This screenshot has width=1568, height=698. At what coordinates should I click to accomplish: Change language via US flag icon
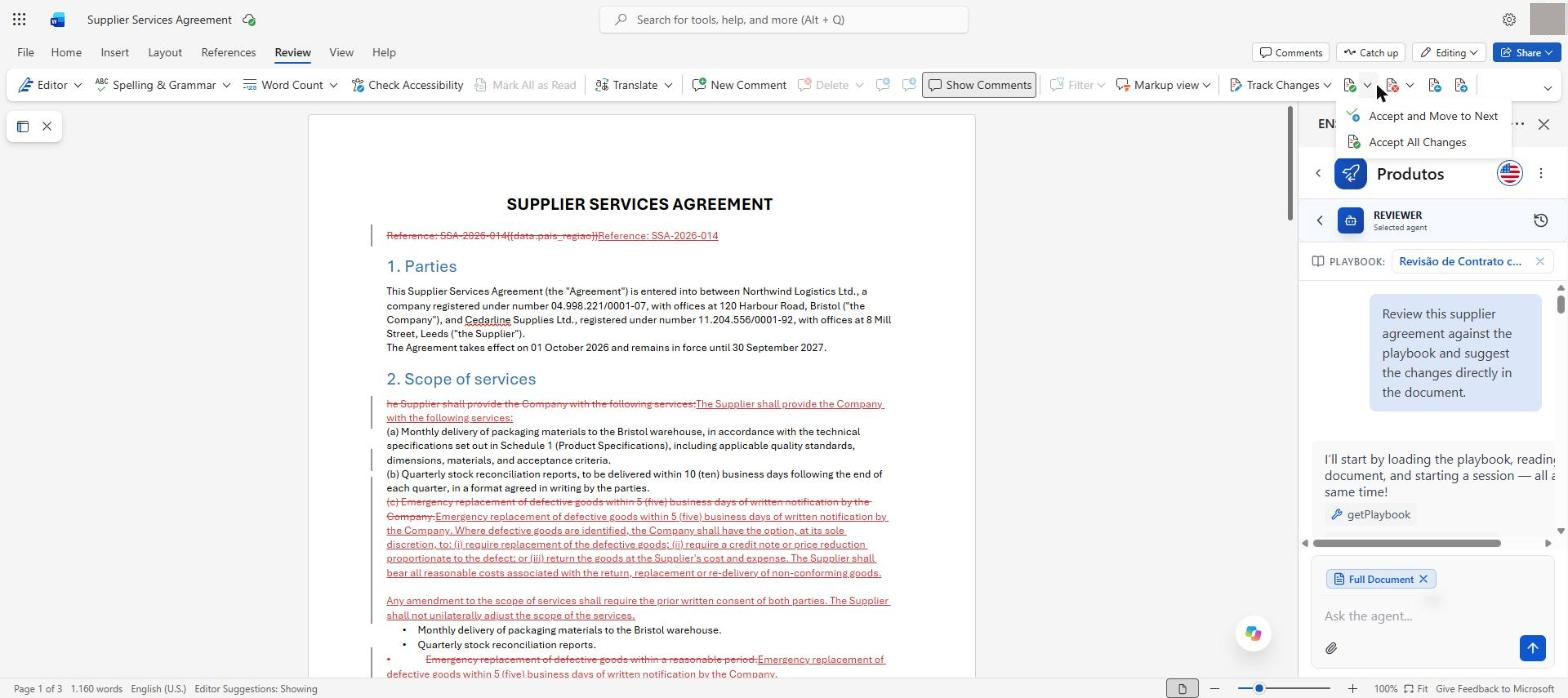[x=1509, y=173]
